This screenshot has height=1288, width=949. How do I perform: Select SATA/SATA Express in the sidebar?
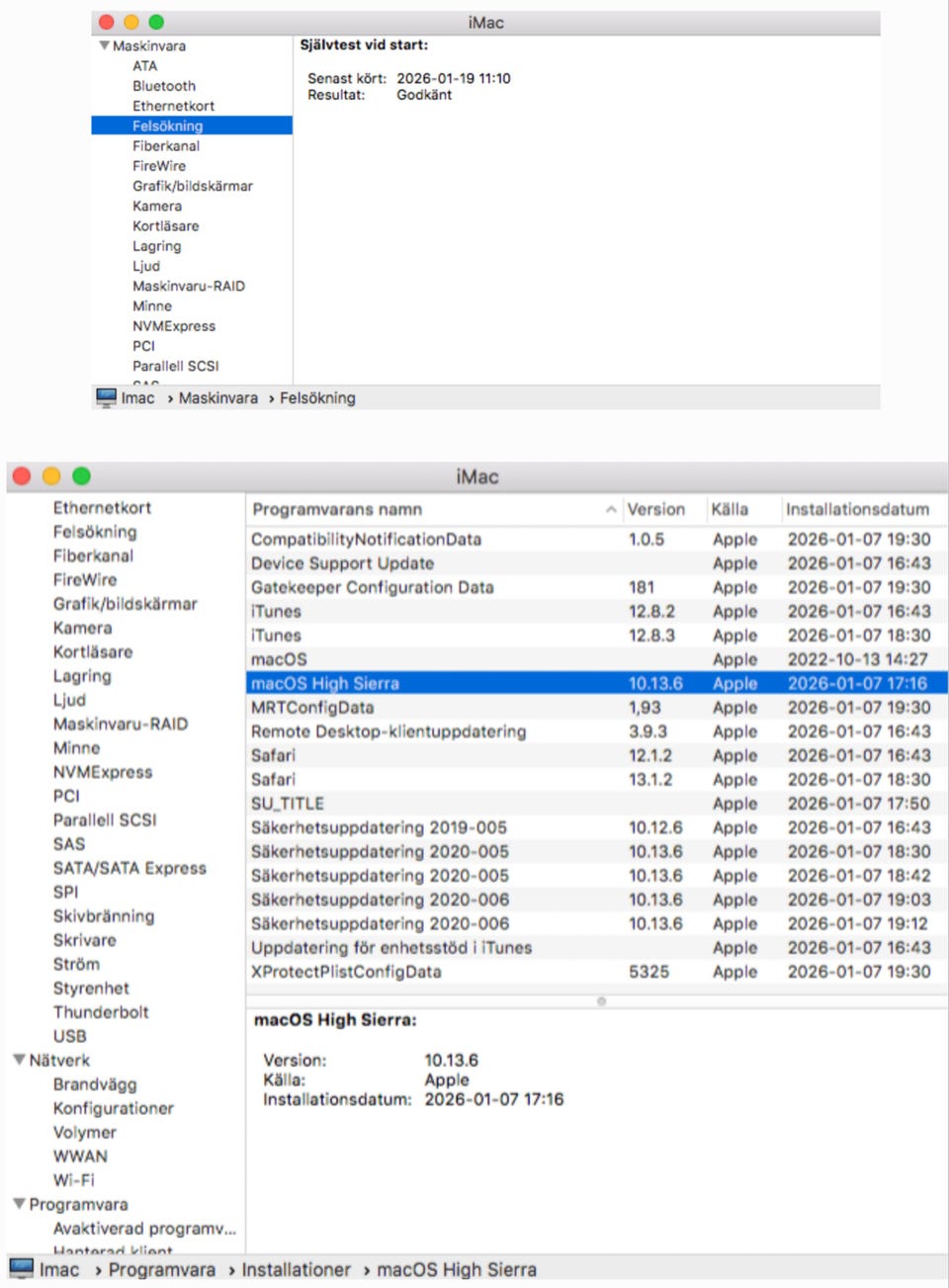click(x=129, y=868)
